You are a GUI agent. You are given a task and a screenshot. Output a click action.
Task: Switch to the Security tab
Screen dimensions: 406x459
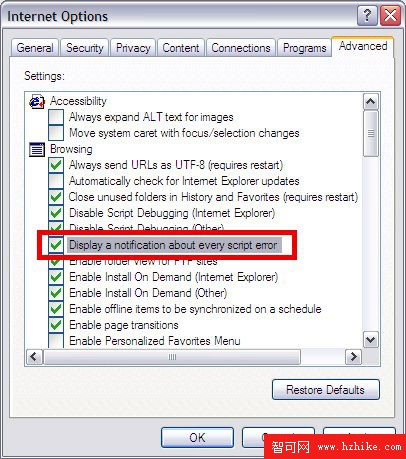click(85, 48)
